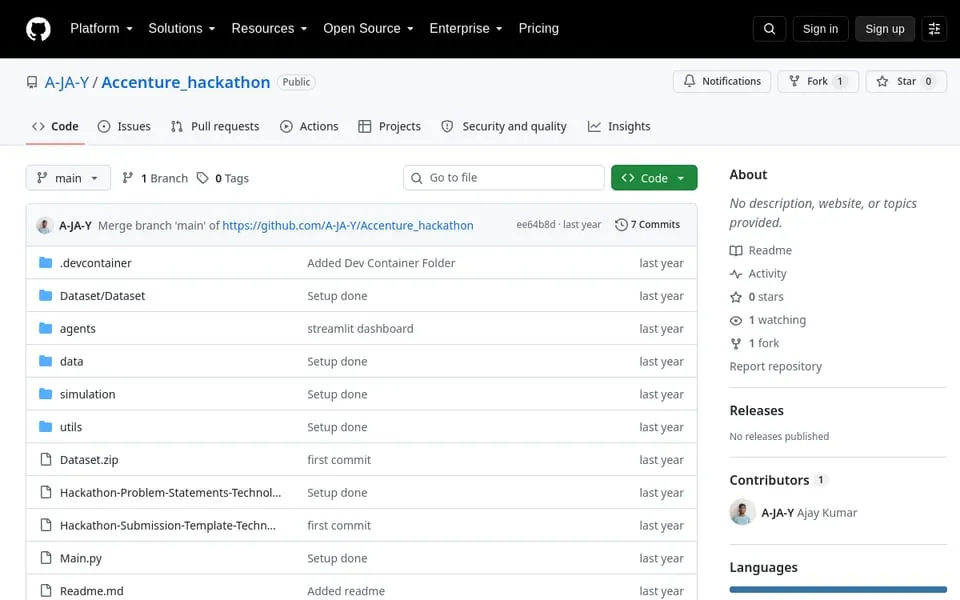Fork the repository
This screenshot has height=600, width=960.
[x=818, y=81]
